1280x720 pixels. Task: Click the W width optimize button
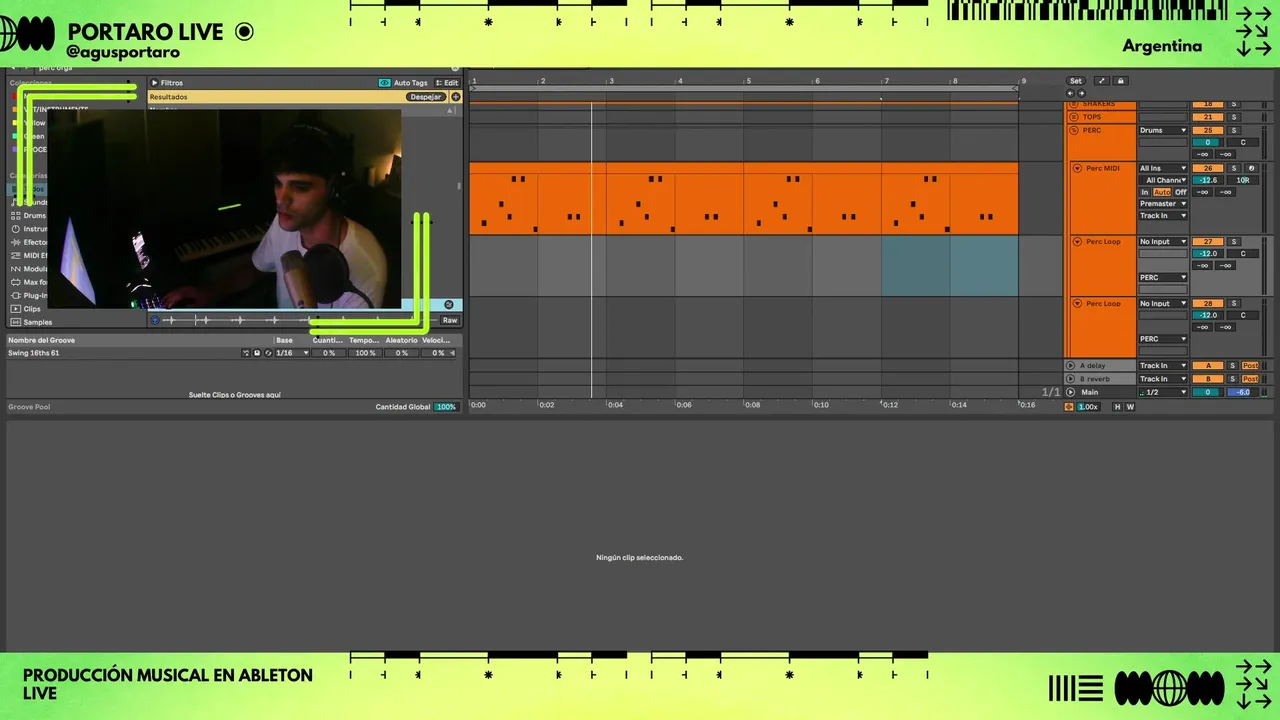click(1130, 407)
